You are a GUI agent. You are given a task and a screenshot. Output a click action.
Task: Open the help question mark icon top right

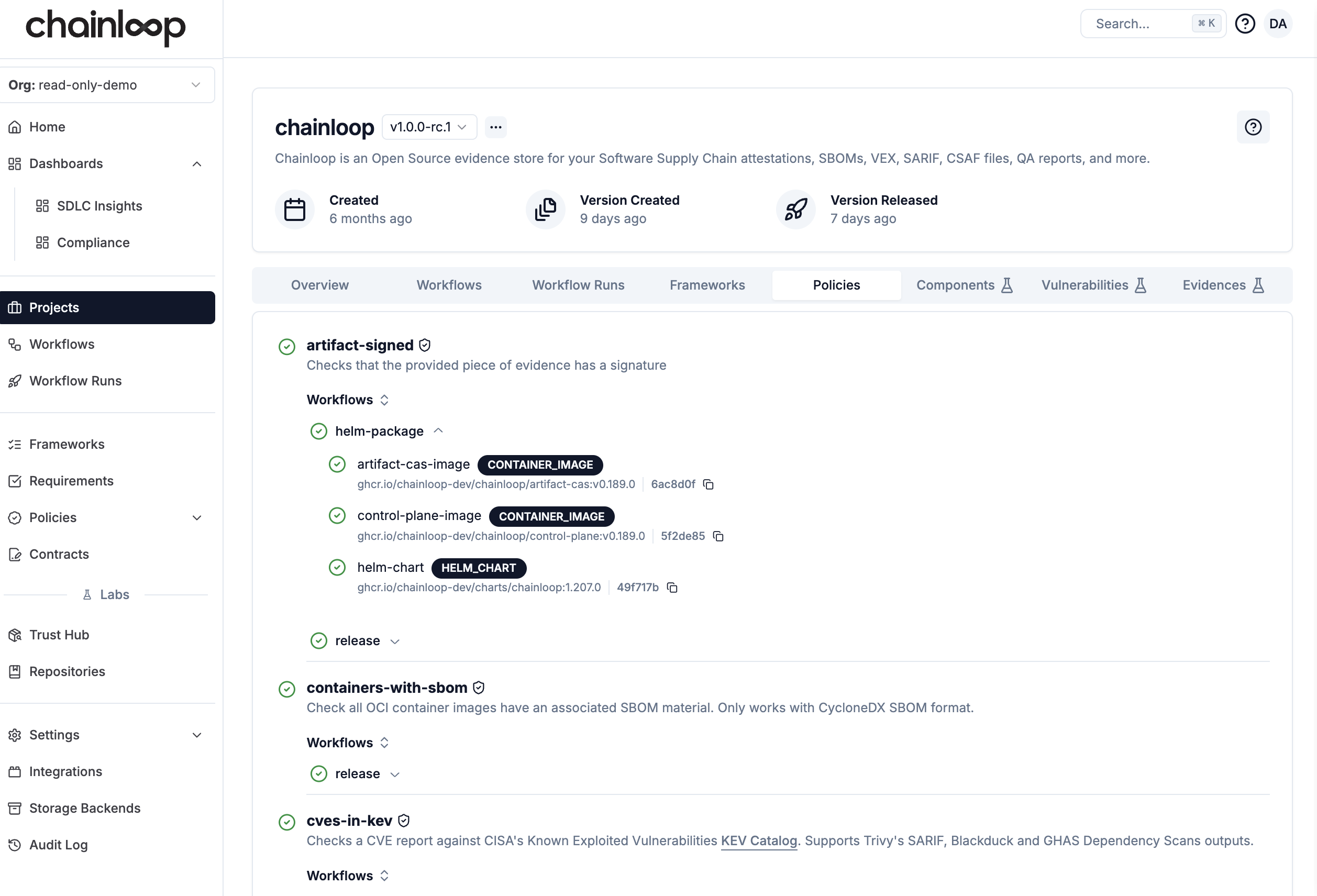click(1244, 23)
